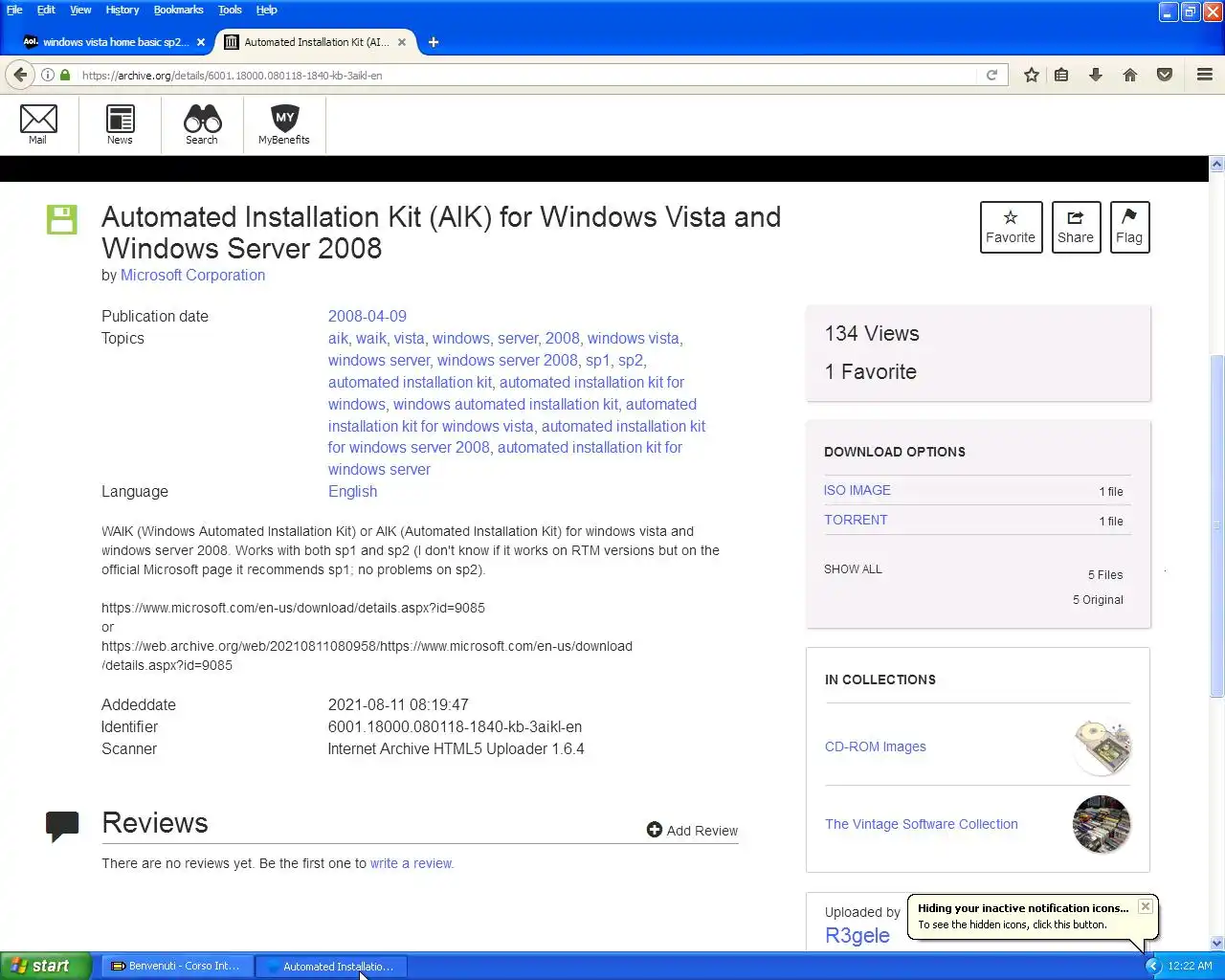Open the Windows Start button
This screenshot has height=980, width=1225.
(46, 966)
